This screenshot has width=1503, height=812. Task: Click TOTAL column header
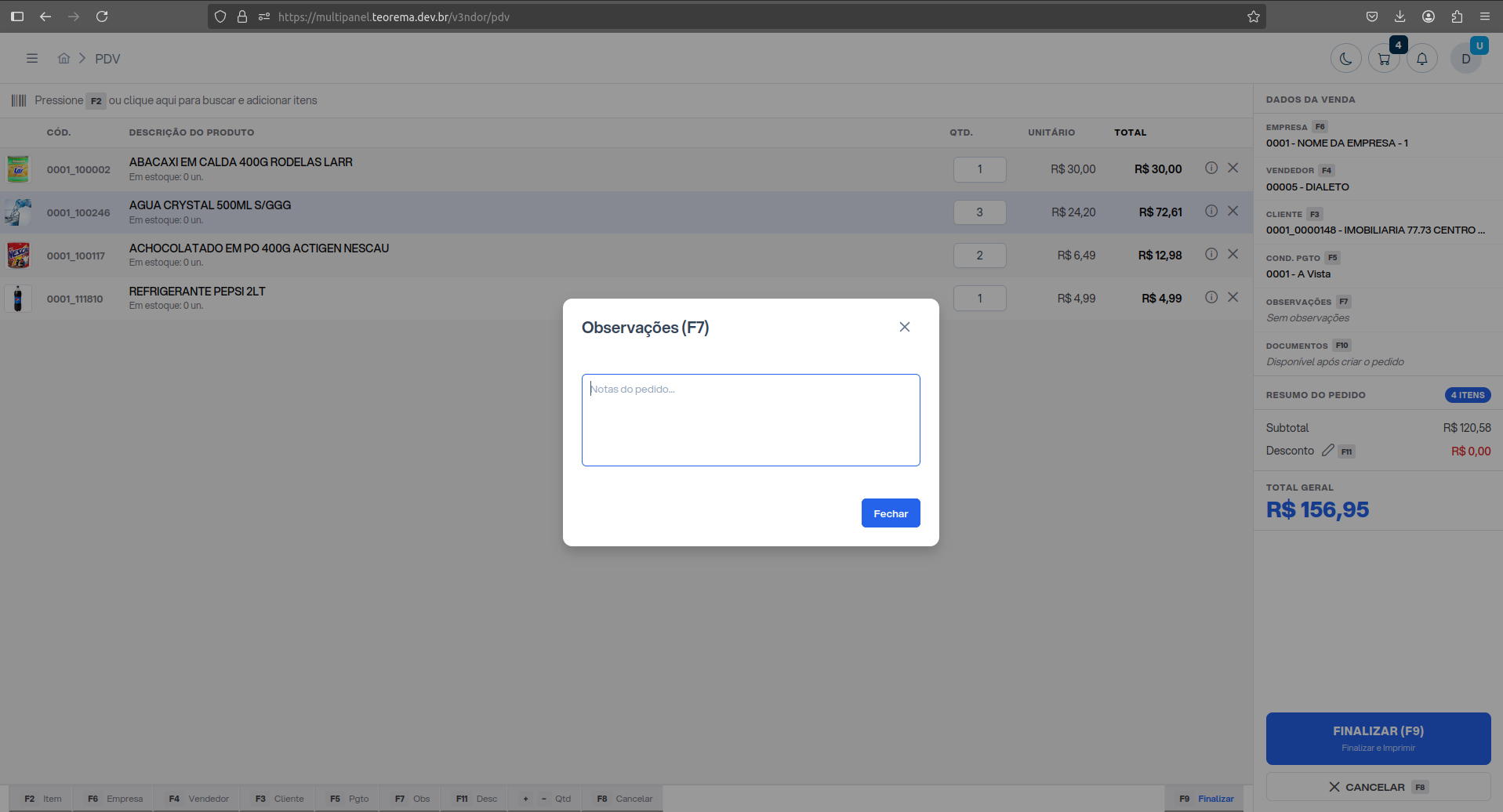pos(1130,132)
